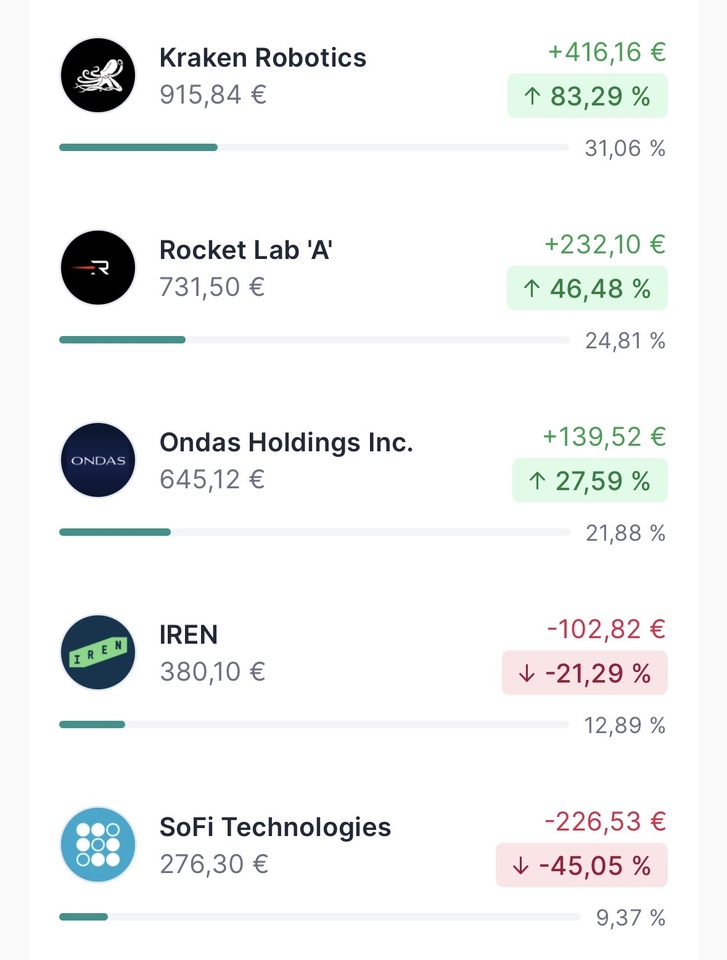The height and width of the screenshot is (960, 727).
Task: Open the Kraken Robotics position name
Action: 263,58
